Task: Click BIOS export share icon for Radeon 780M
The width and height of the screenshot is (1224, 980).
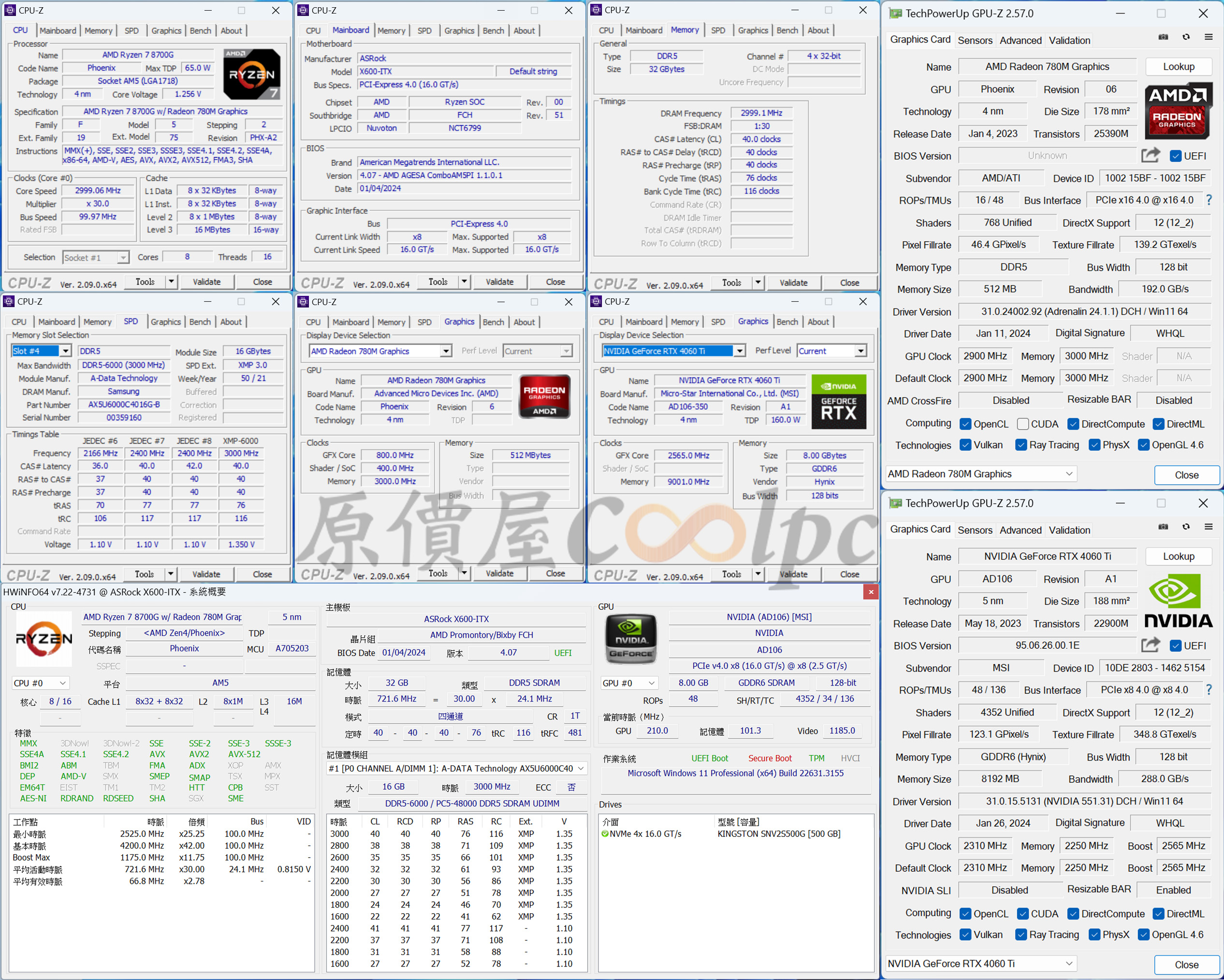Action: coord(1150,155)
